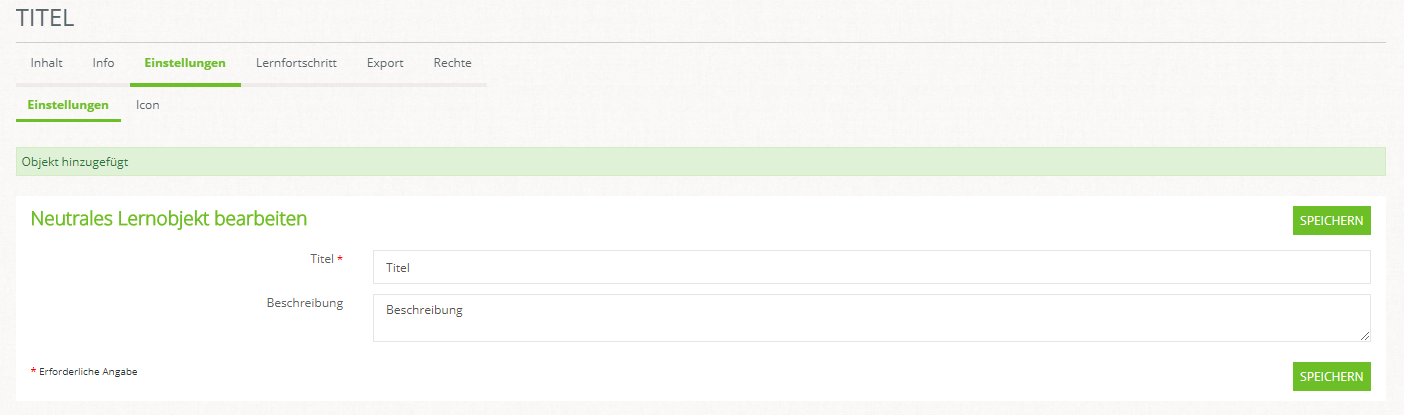Open the Inhalt tab
This screenshot has width=1404, height=415.
click(47, 63)
